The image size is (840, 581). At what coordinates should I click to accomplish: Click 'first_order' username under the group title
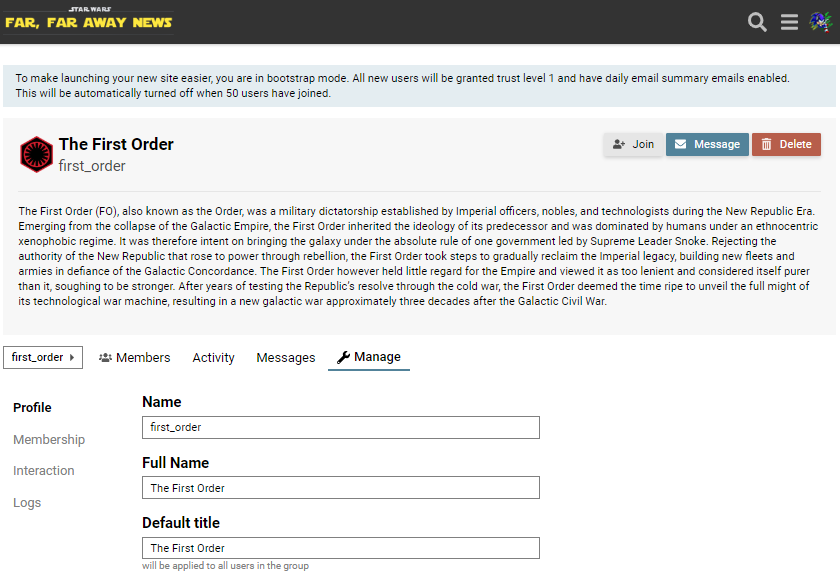[x=92, y=166]
